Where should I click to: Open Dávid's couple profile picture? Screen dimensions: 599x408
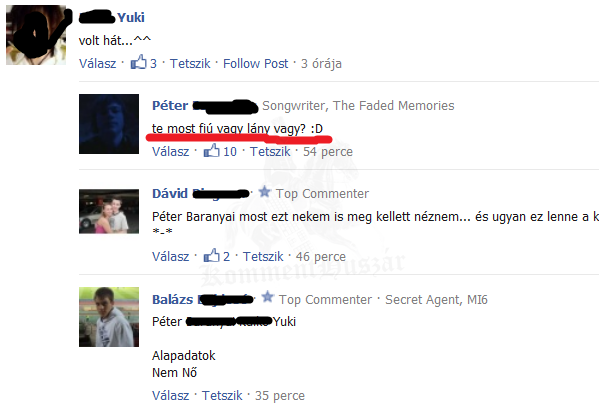109,211
